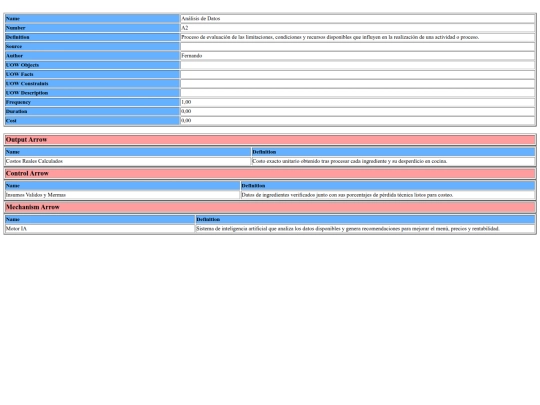Screen dimensions: 540x405
Task: Select the 'UOW Constraints' label
Action: [x=27, y=84]
